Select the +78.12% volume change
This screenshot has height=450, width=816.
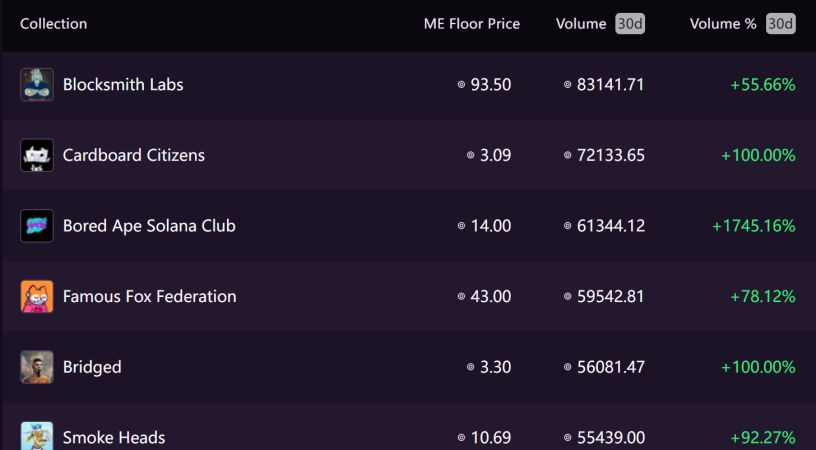click(x=763, y=297)
